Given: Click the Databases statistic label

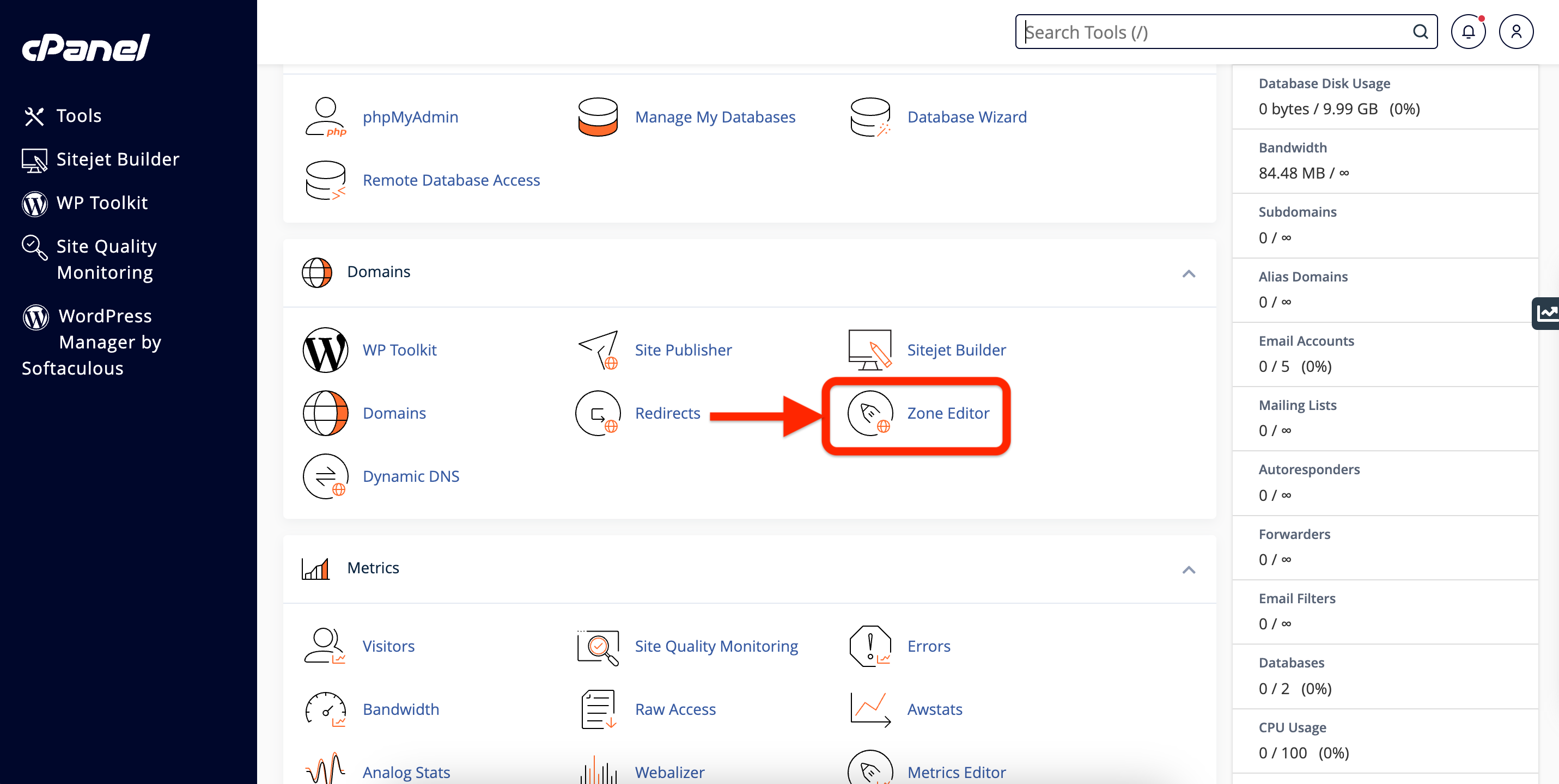Looking at the screenshot, I should click(1292, 663).
